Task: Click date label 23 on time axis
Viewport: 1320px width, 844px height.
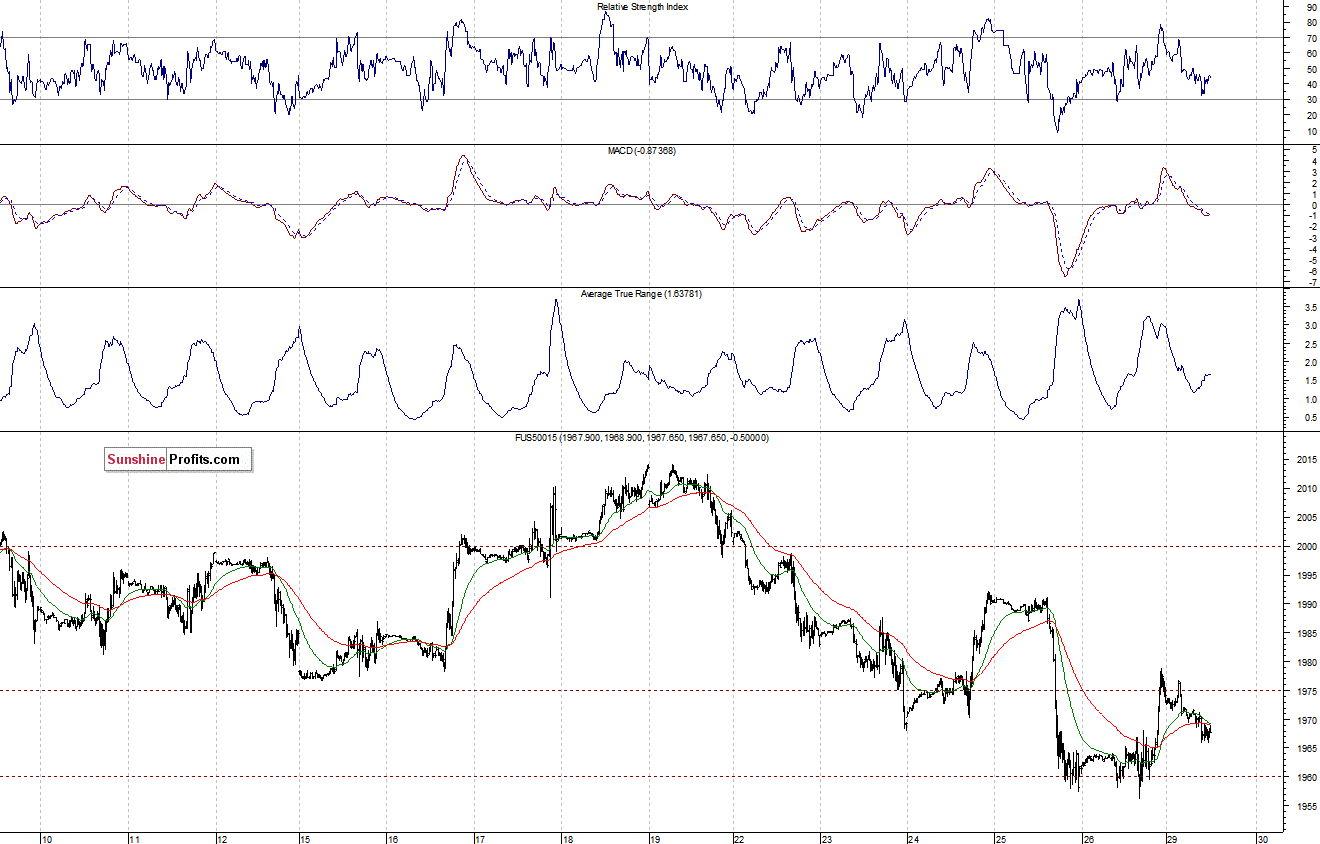Action: pyautogui.click(x=825, y=839)
